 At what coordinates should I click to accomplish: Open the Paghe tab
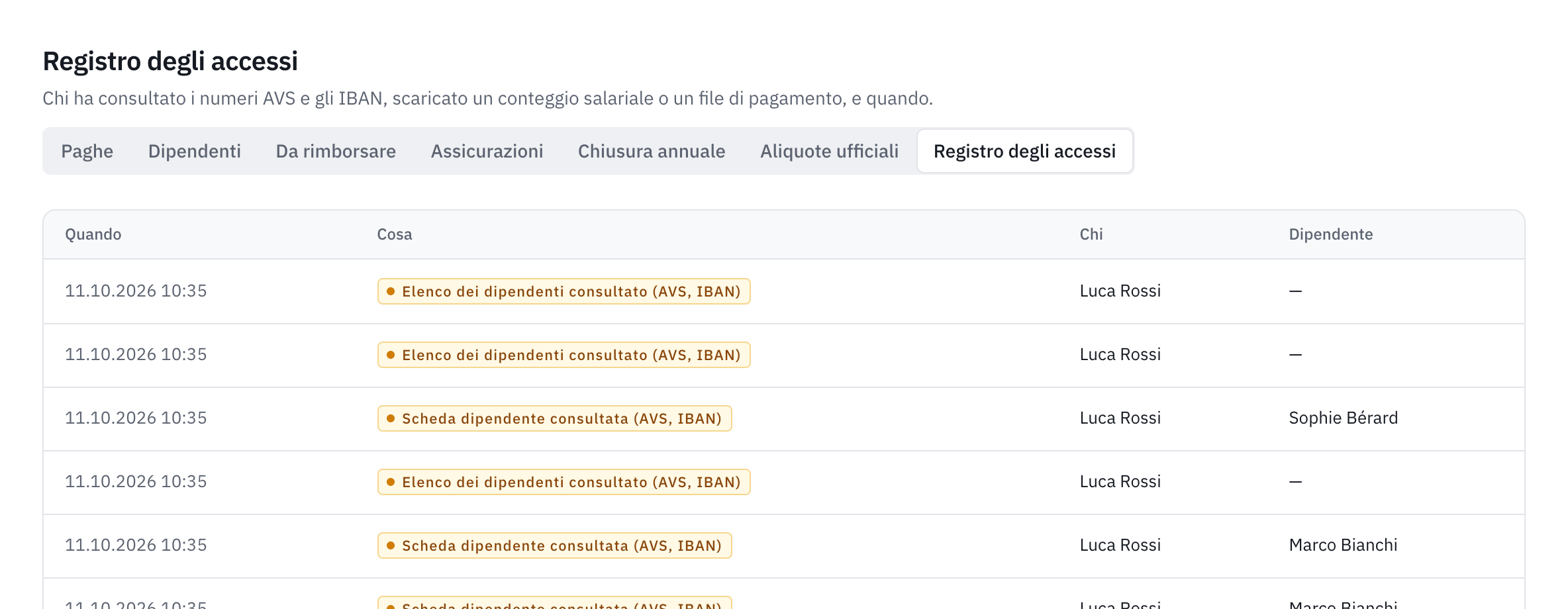coord(87,151)
